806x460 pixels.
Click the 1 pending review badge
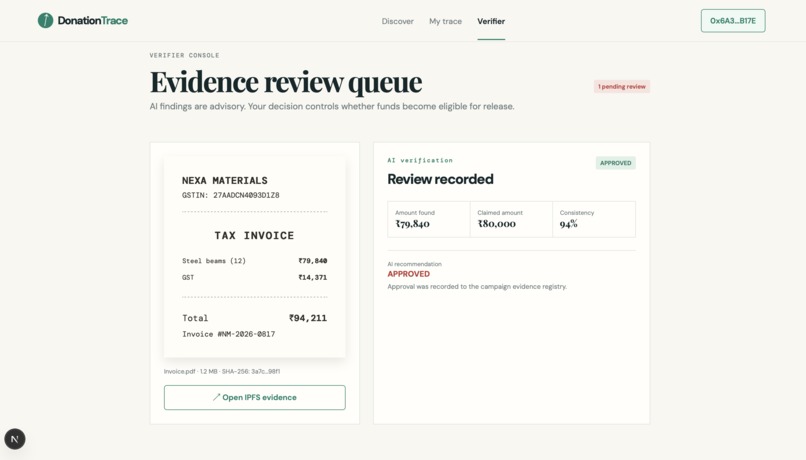point(621,86)
